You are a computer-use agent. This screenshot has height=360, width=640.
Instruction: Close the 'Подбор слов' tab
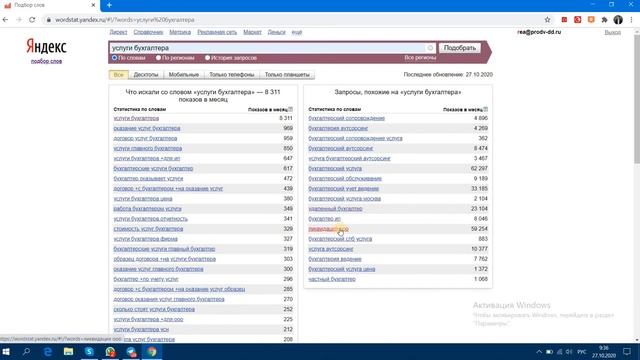[93, 5]
